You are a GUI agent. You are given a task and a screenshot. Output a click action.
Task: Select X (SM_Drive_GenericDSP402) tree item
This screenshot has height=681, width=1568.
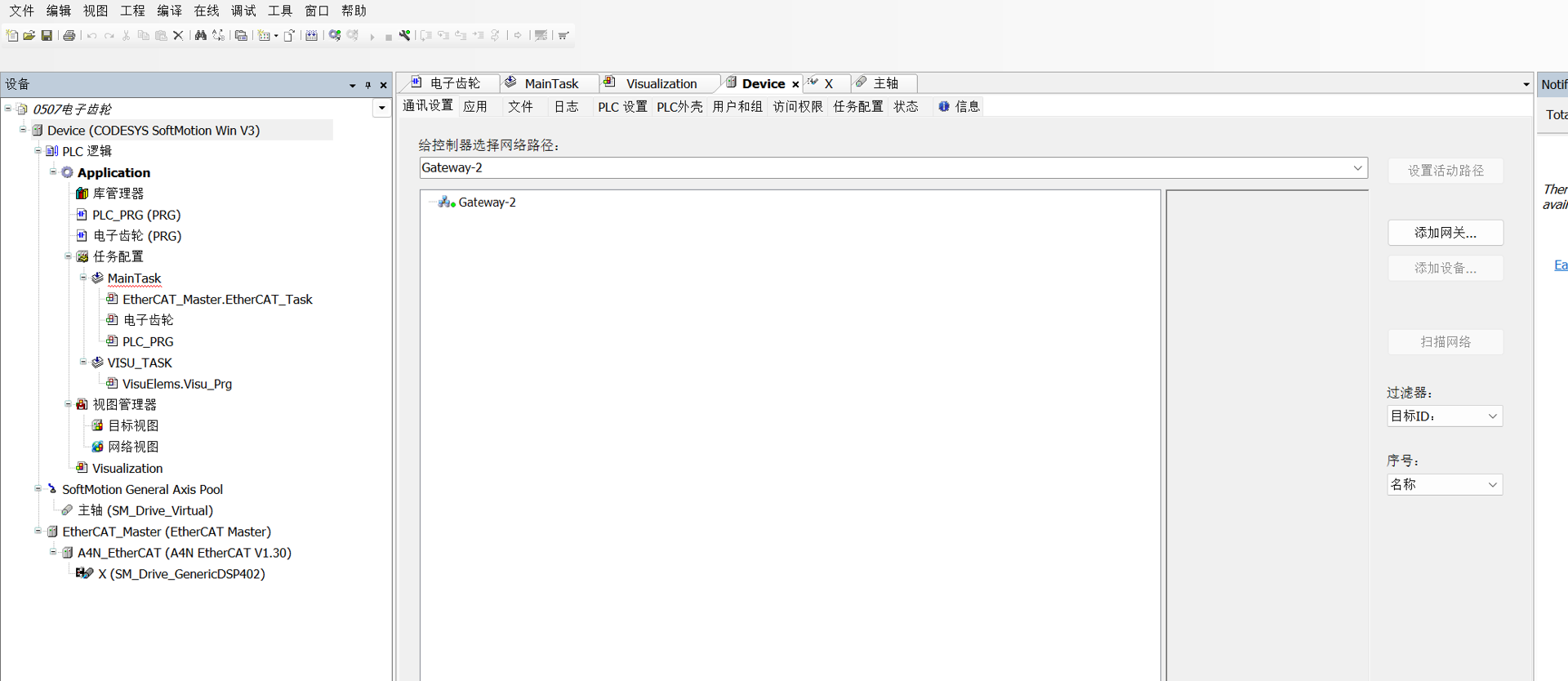[x=181, y=574]
